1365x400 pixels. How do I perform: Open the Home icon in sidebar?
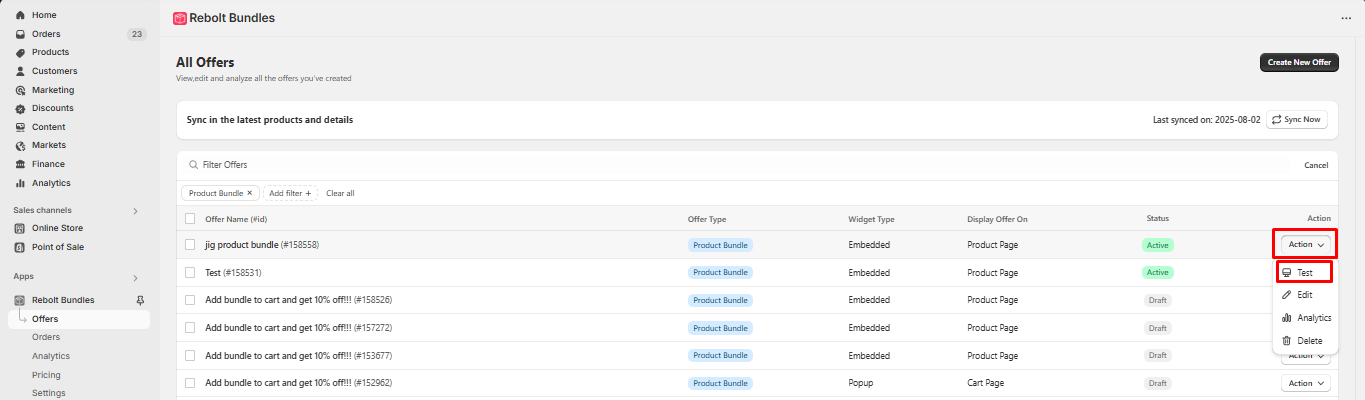(20, 15)
